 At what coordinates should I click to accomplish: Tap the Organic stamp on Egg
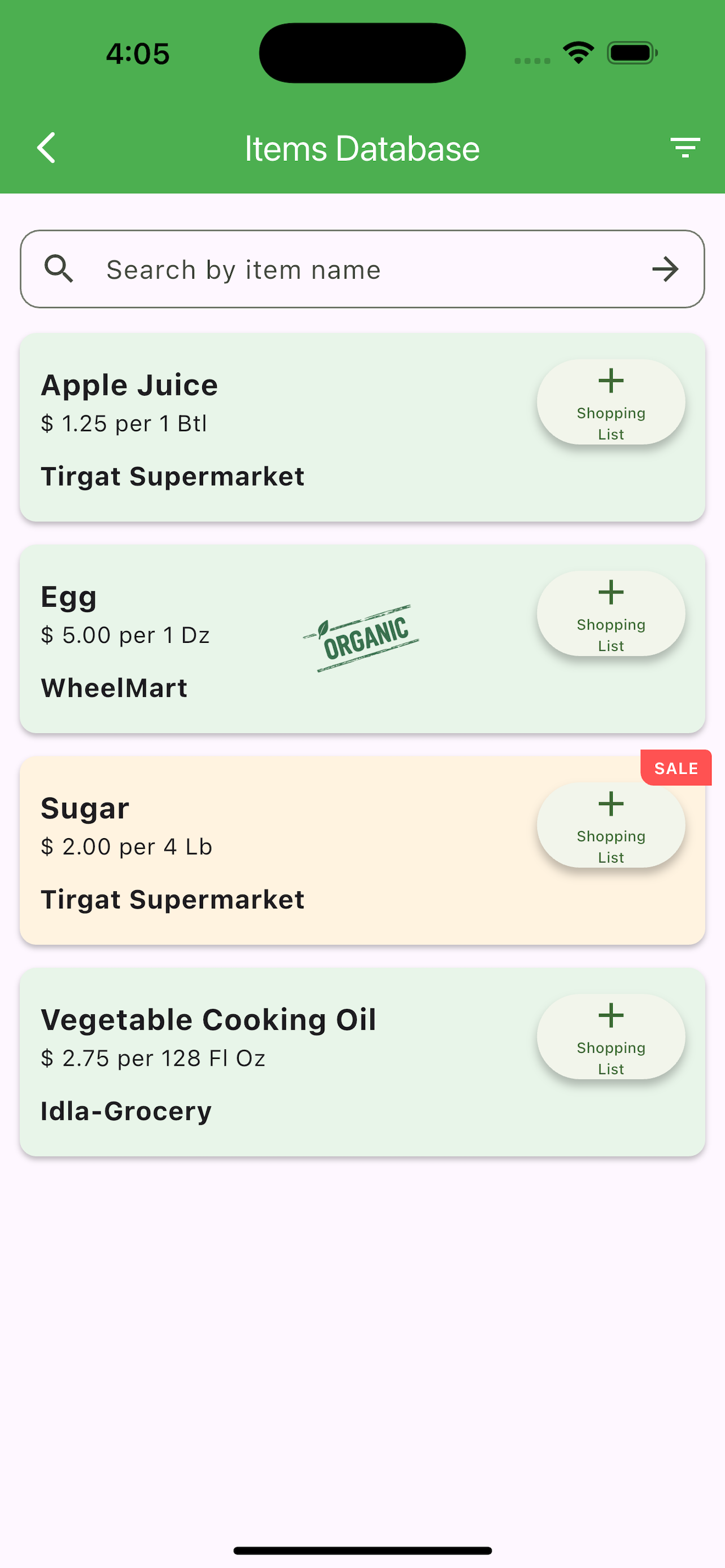tap(361, 638)
